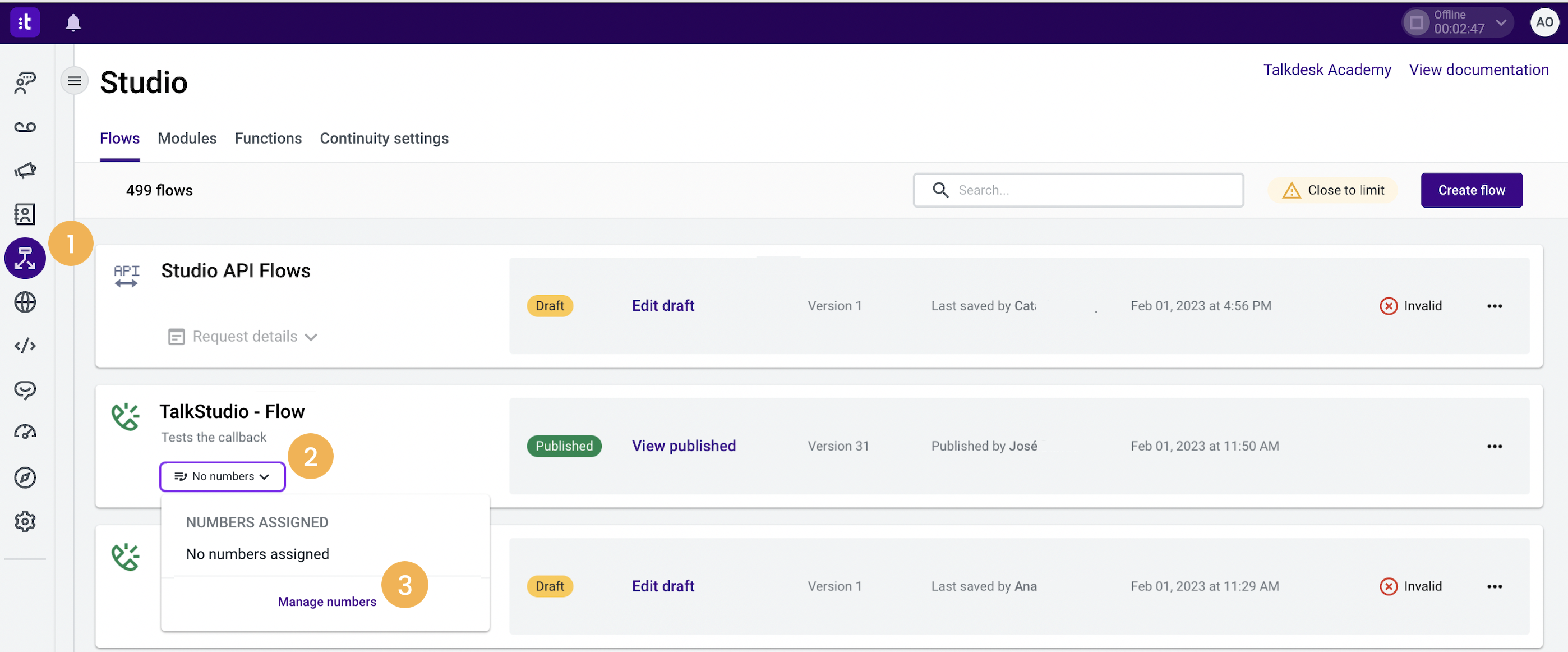Click the globe icon in sidebar
Image resolution: width=1568 pixels, height=652 pixels.
pos(25,302)
